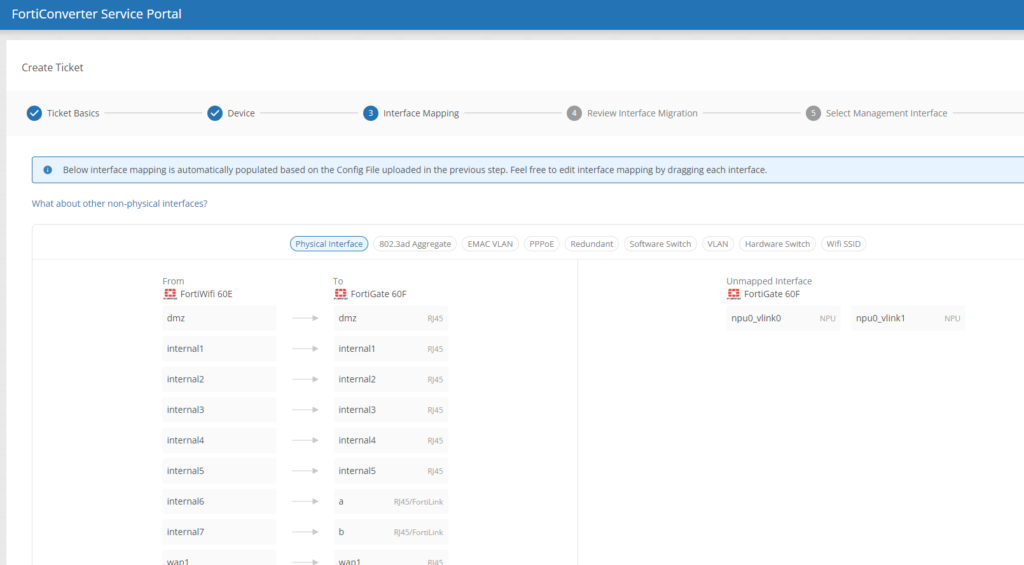Switch to the Wifi SSID tab
Image resolution: width=1024 pixels, height=565 pixels.
point(843,244)
